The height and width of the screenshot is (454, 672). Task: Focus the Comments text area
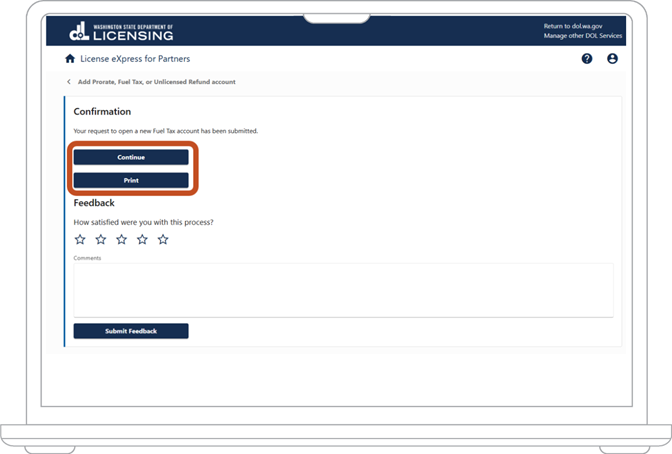click(x=343, y=290)
